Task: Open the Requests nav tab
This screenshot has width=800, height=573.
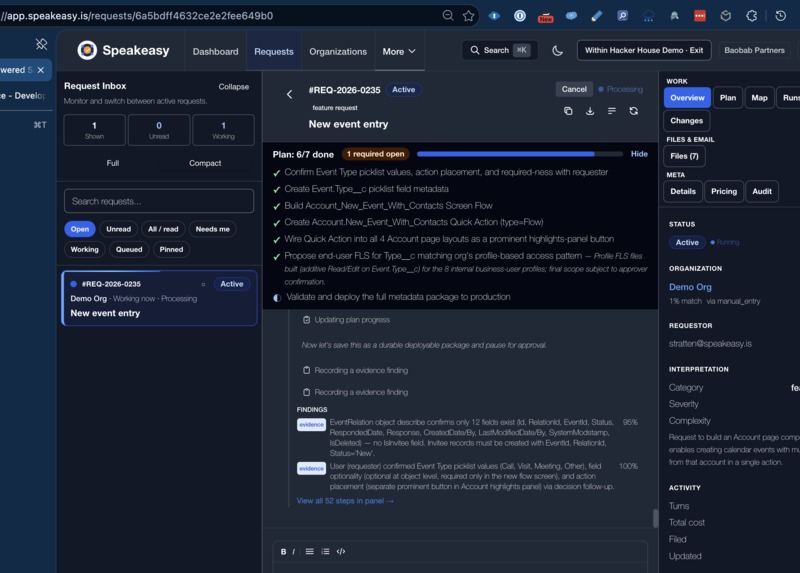Action: 274,52
